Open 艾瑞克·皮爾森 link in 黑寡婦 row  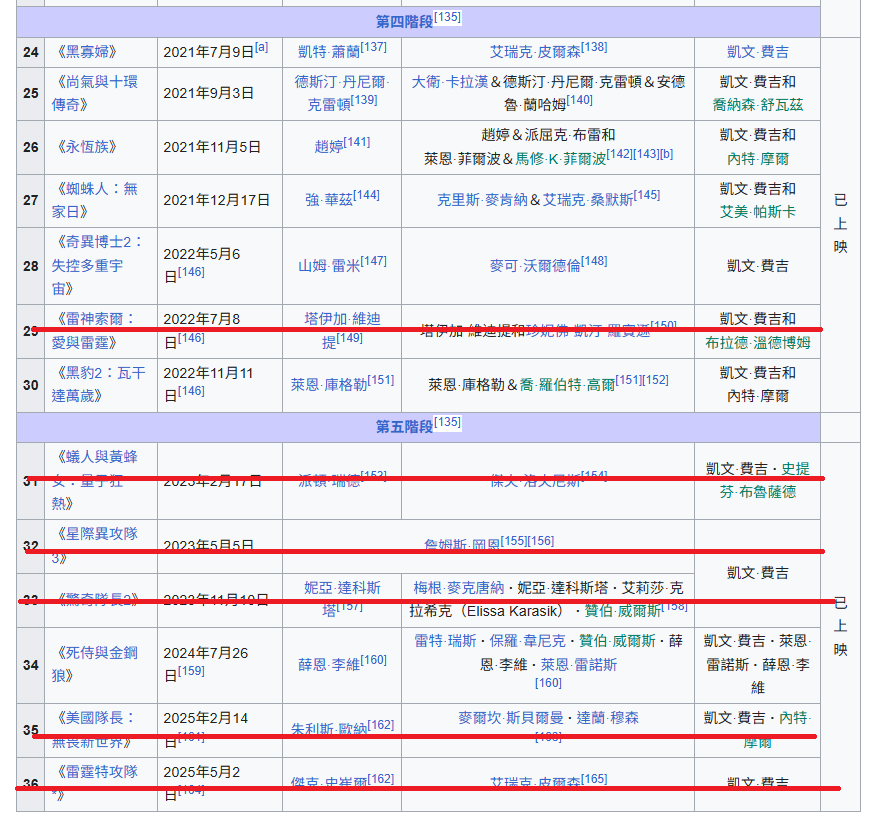coord(535,52)
